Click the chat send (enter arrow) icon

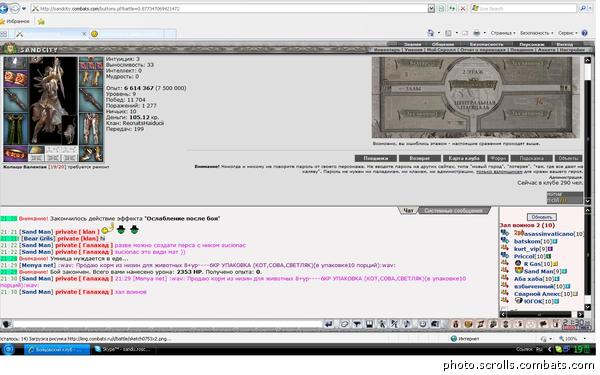329,324
